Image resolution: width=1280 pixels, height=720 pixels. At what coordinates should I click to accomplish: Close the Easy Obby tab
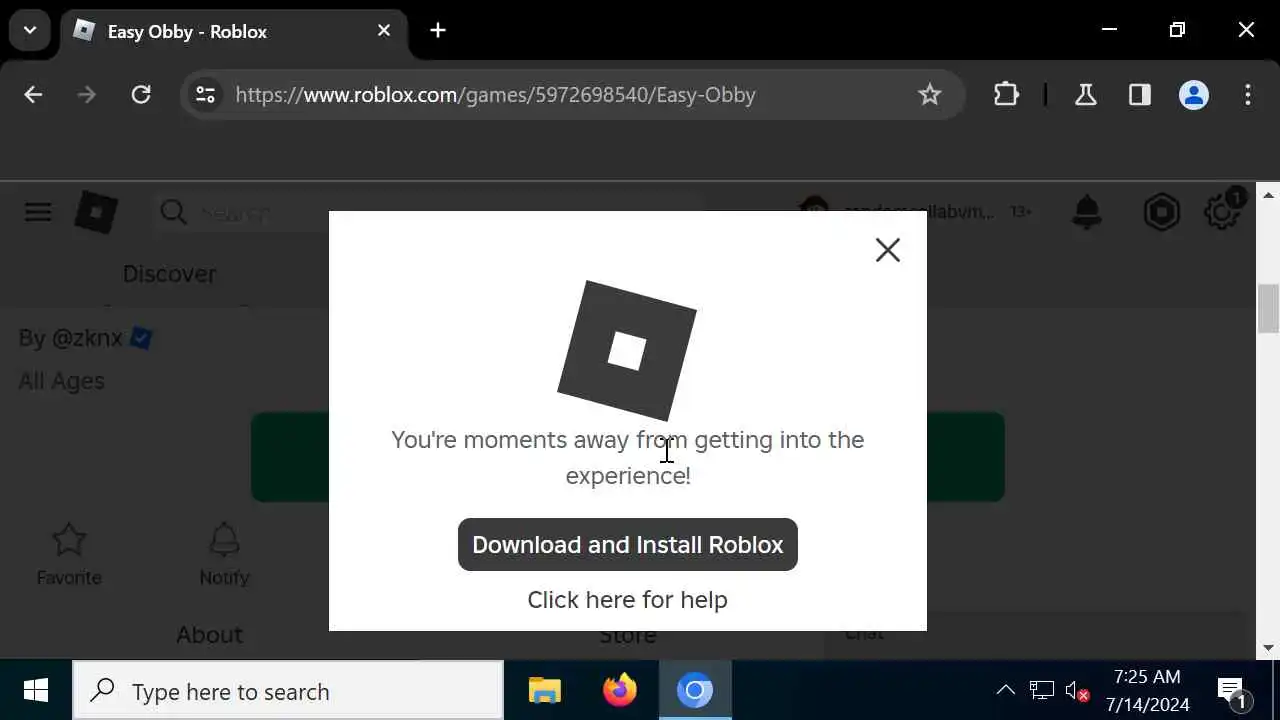384,31
